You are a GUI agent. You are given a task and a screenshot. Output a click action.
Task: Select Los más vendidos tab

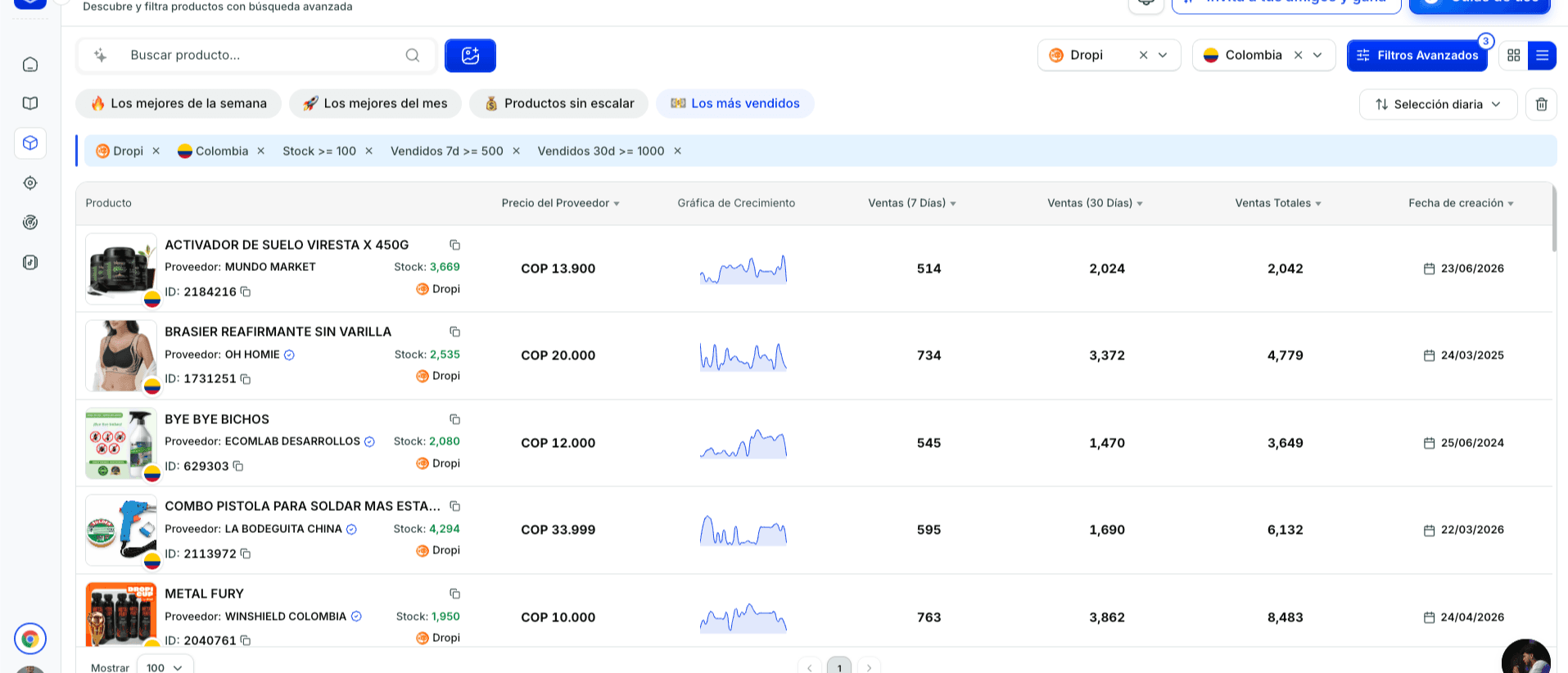coord(735,103)
